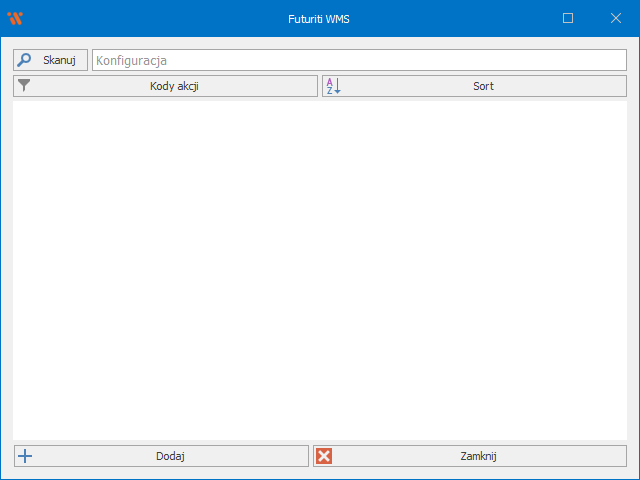Image resolution: width=640 pixels, height=480 pixels.
Task: Click the window title text Futuriti WMS
Action: (x=319, y=18)
